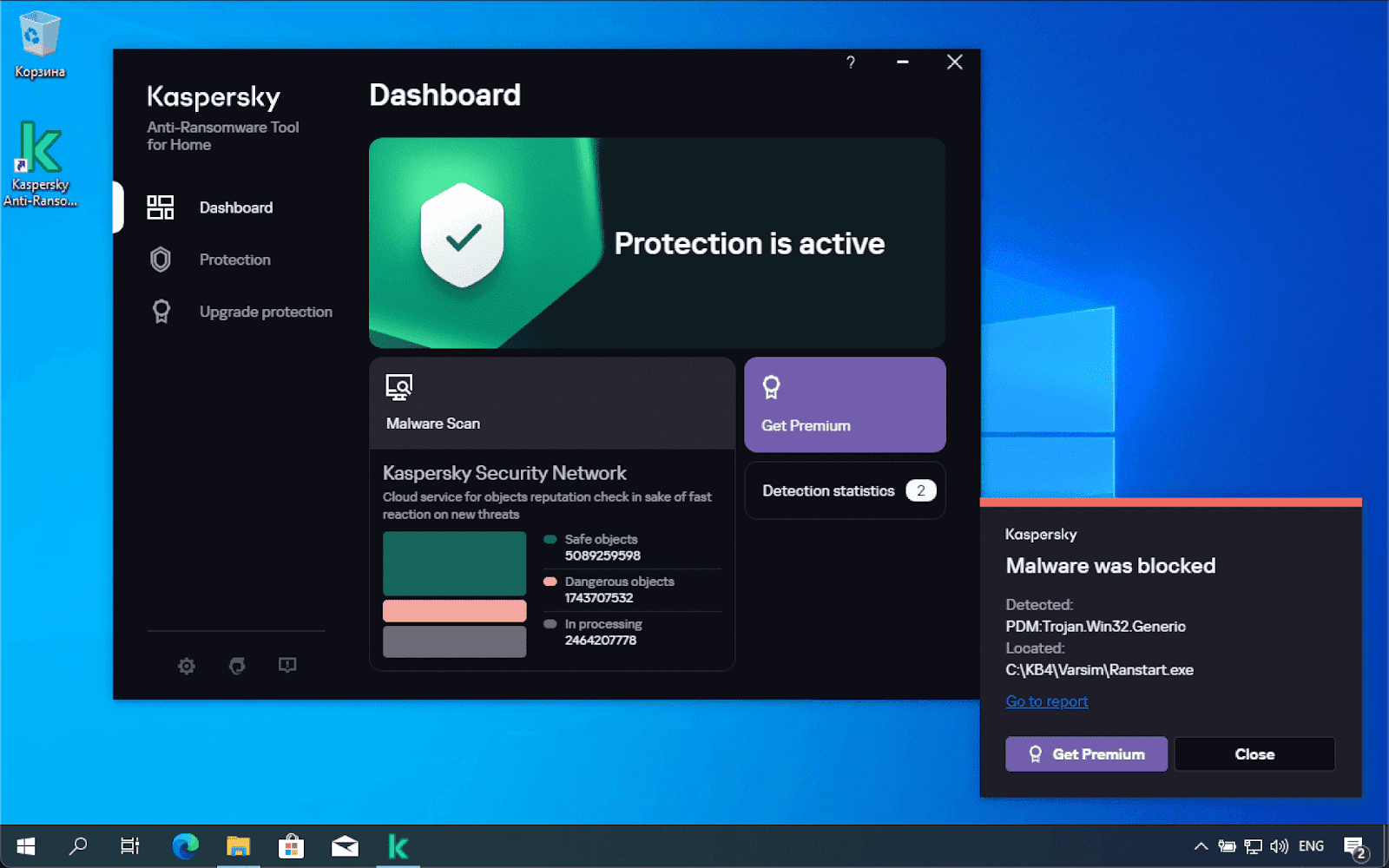Click the feedback message icon in the sidebar footer
Image resolution: width=1389 pixels, height=868 pixels.
click(x=287, y=665)
